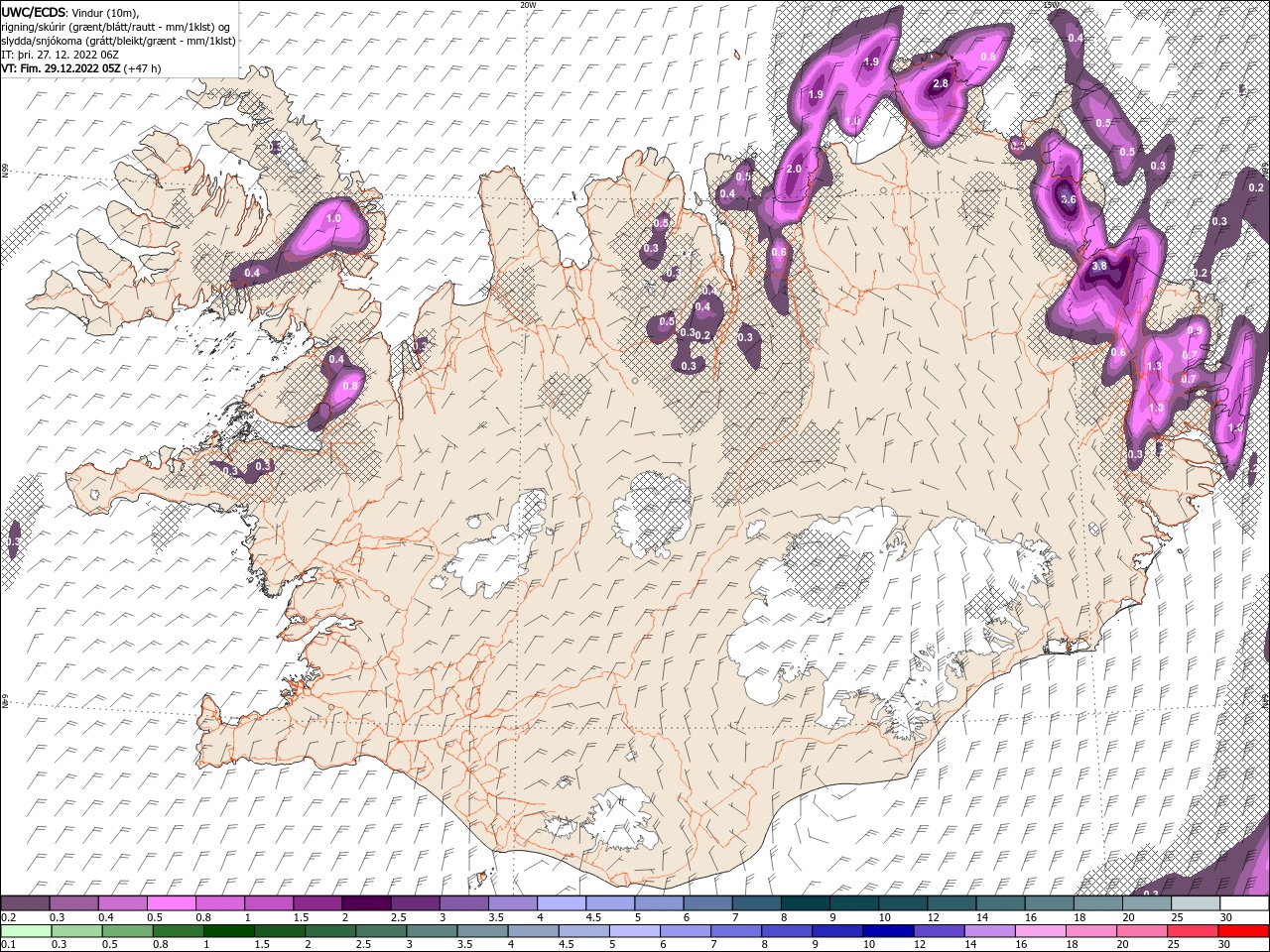The width and height of the screenshot is (1270, 952).
Task: Click the '3.6' snowfall value on the map
Action: coord(1068,199)
